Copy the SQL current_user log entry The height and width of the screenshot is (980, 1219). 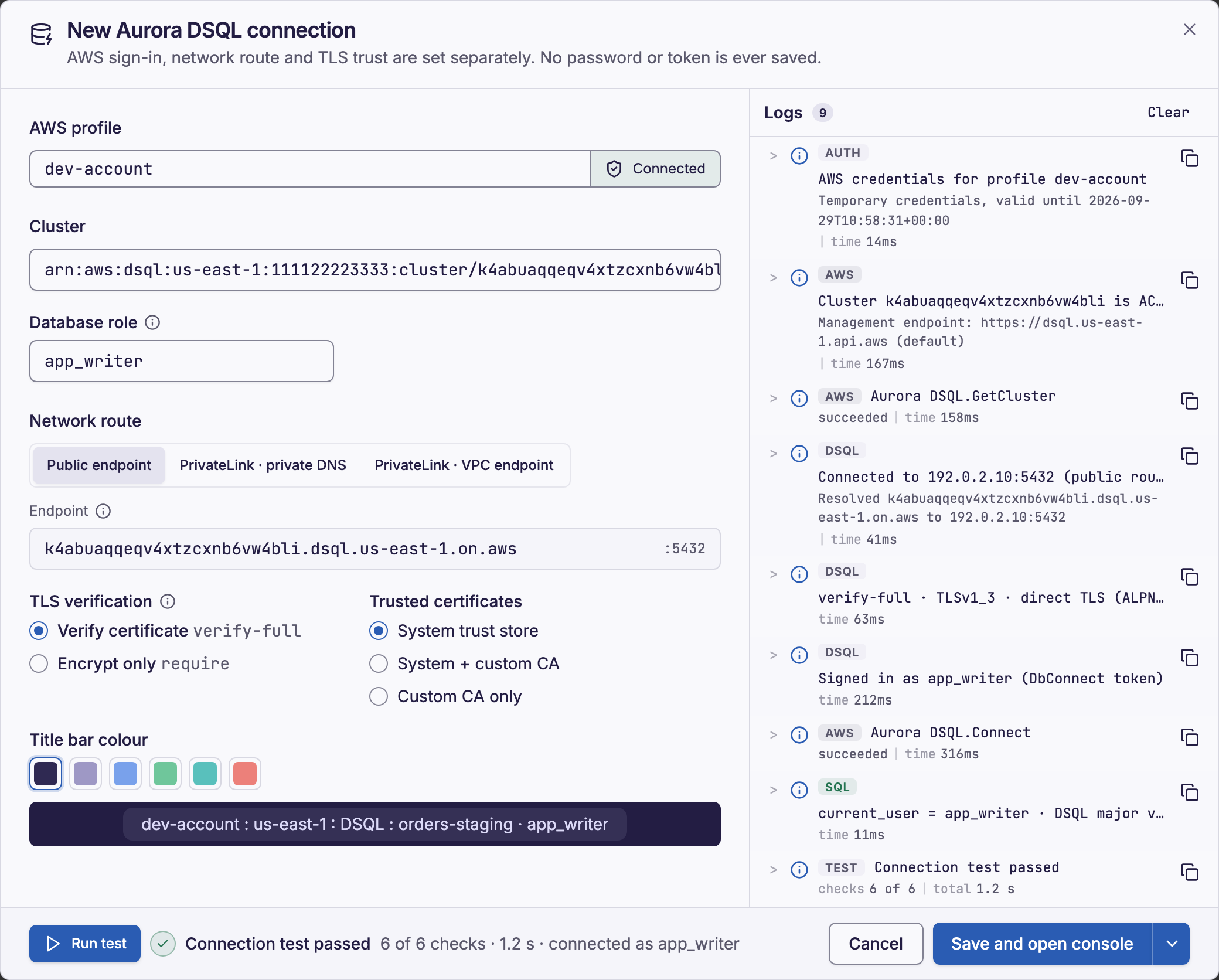coord(1189,792)
